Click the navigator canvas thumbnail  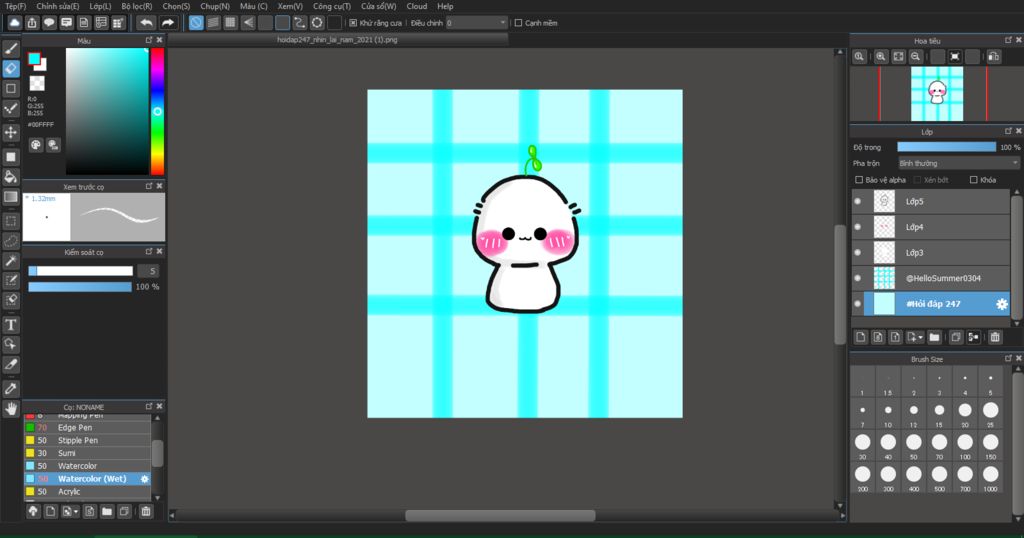tap(937, 93)
